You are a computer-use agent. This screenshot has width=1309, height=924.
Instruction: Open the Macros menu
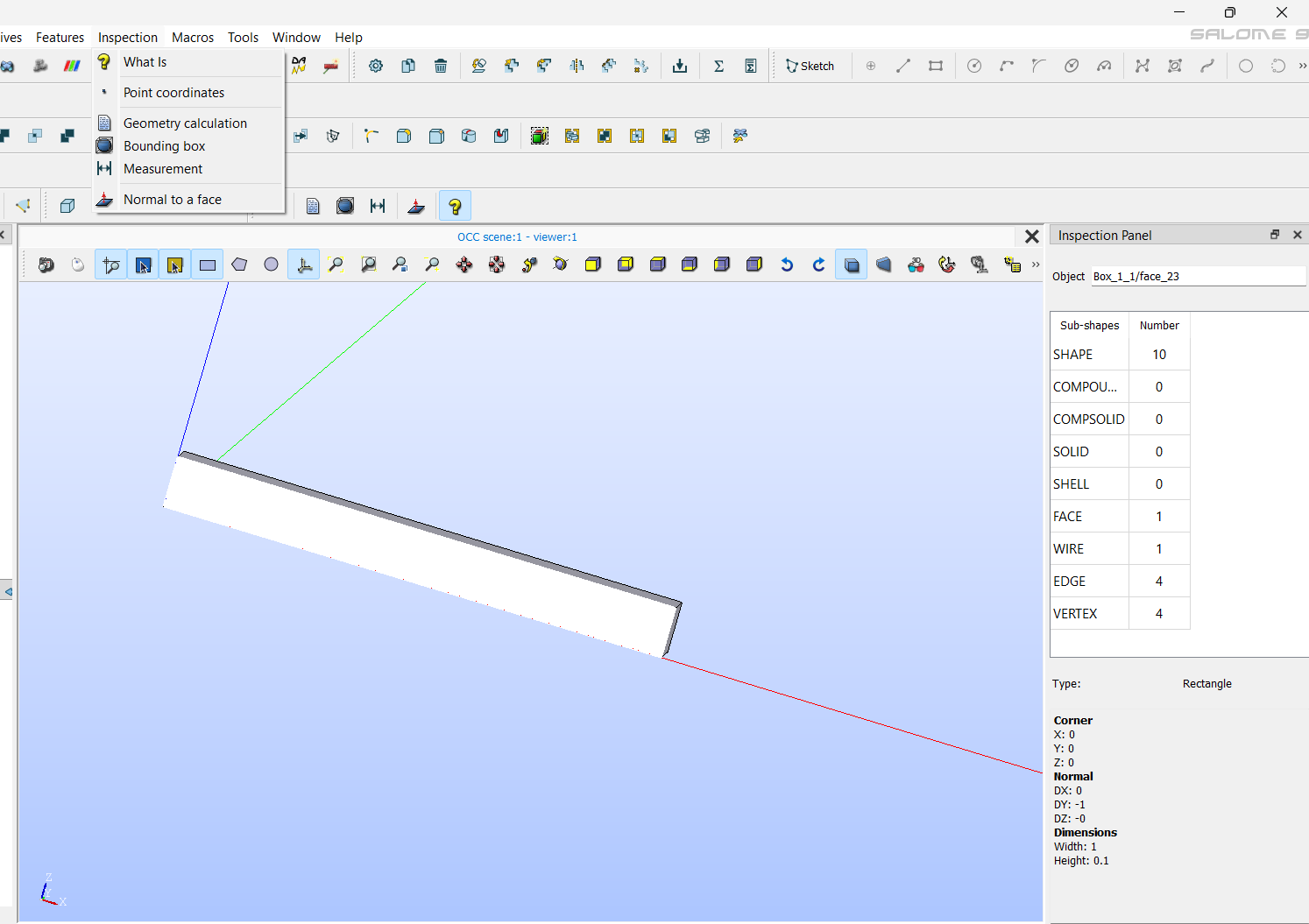point(193,38)
